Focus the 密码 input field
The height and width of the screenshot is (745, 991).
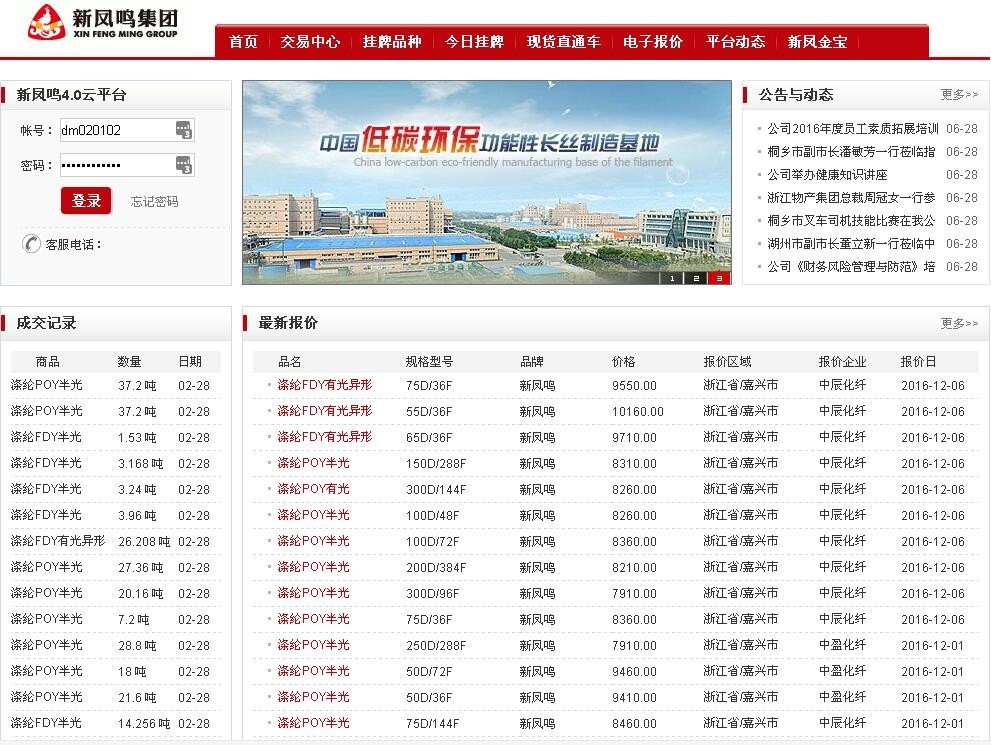point(127,165)
